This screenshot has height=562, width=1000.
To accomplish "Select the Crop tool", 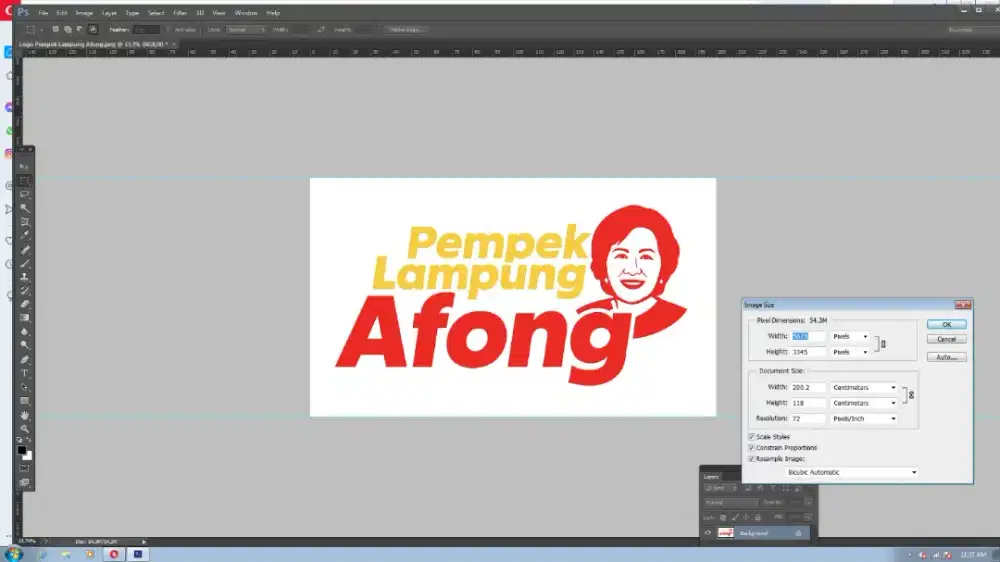I will coord(24,222).
